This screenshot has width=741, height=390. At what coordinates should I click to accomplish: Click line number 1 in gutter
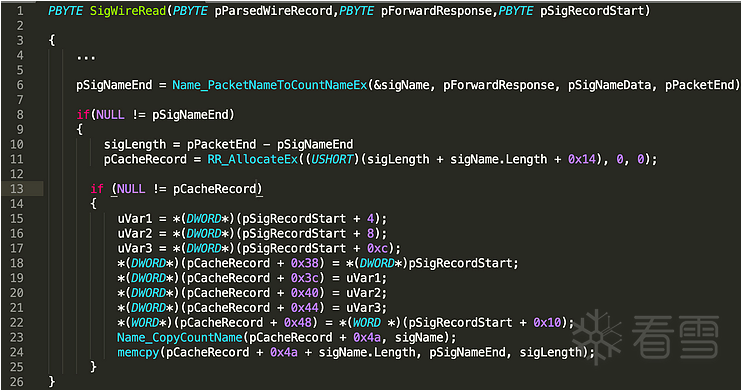[x=20, y=10]
